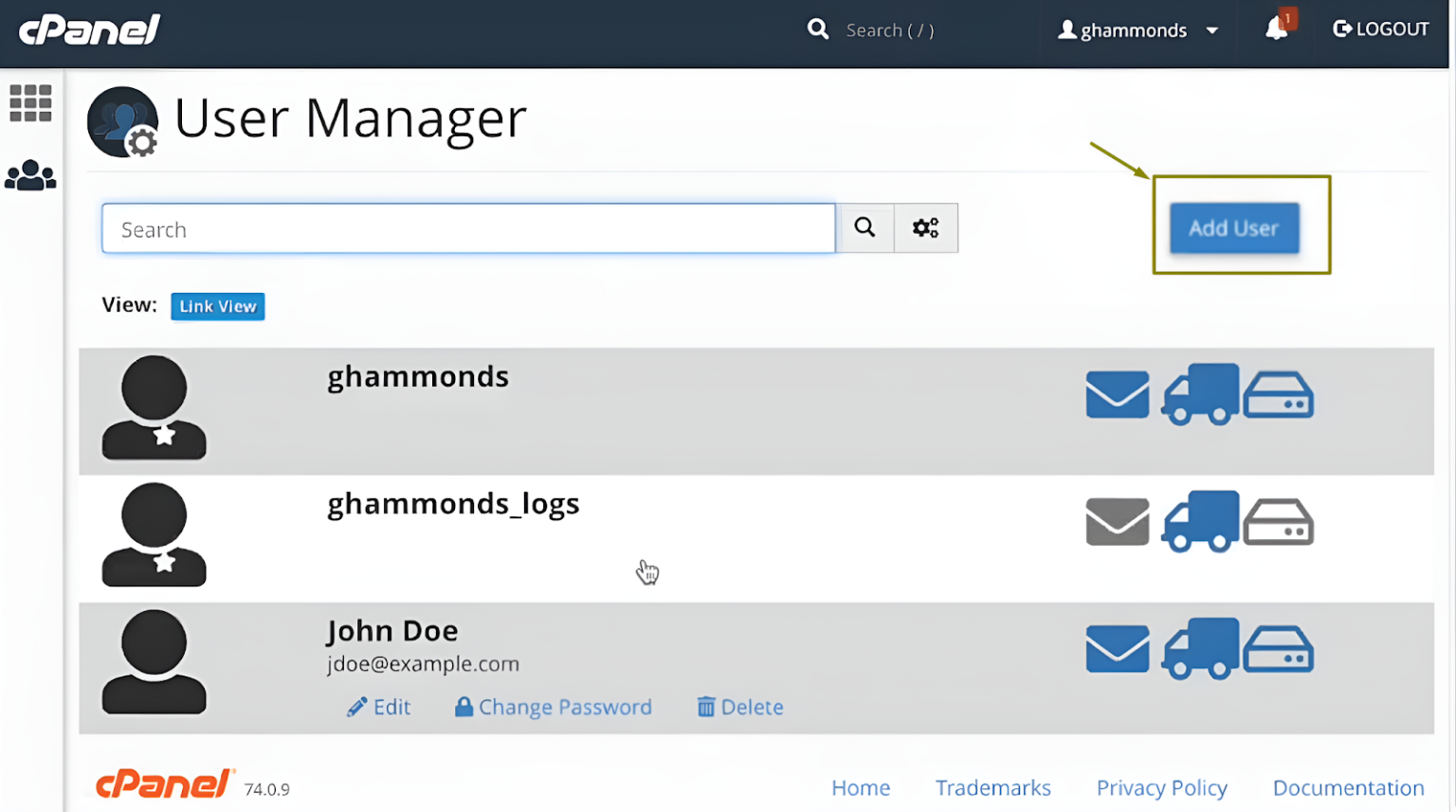Open the search settings gear
This screenshot has width=1456, height=812.
tap(925, 227)
